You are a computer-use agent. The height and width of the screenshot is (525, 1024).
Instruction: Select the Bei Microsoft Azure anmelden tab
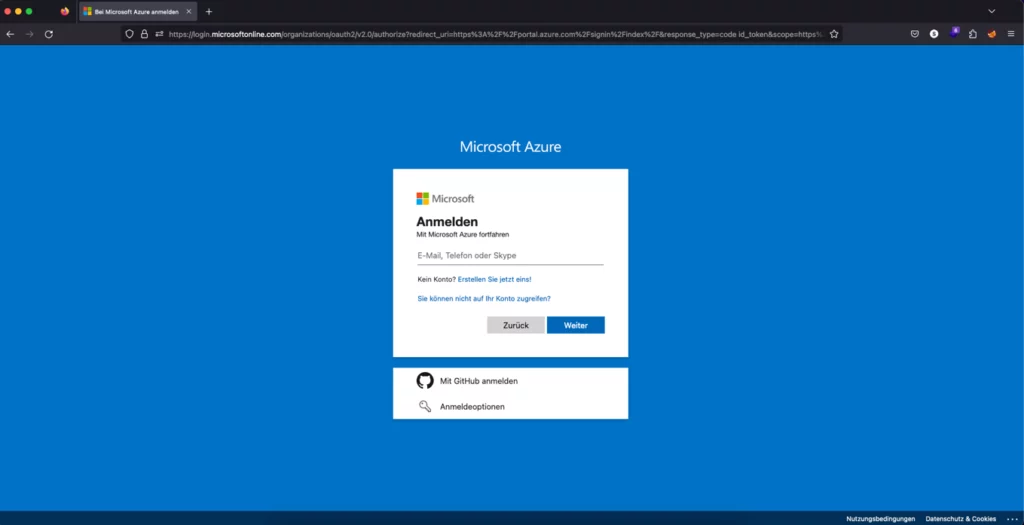pyautogui.click(x=138, y=12)
